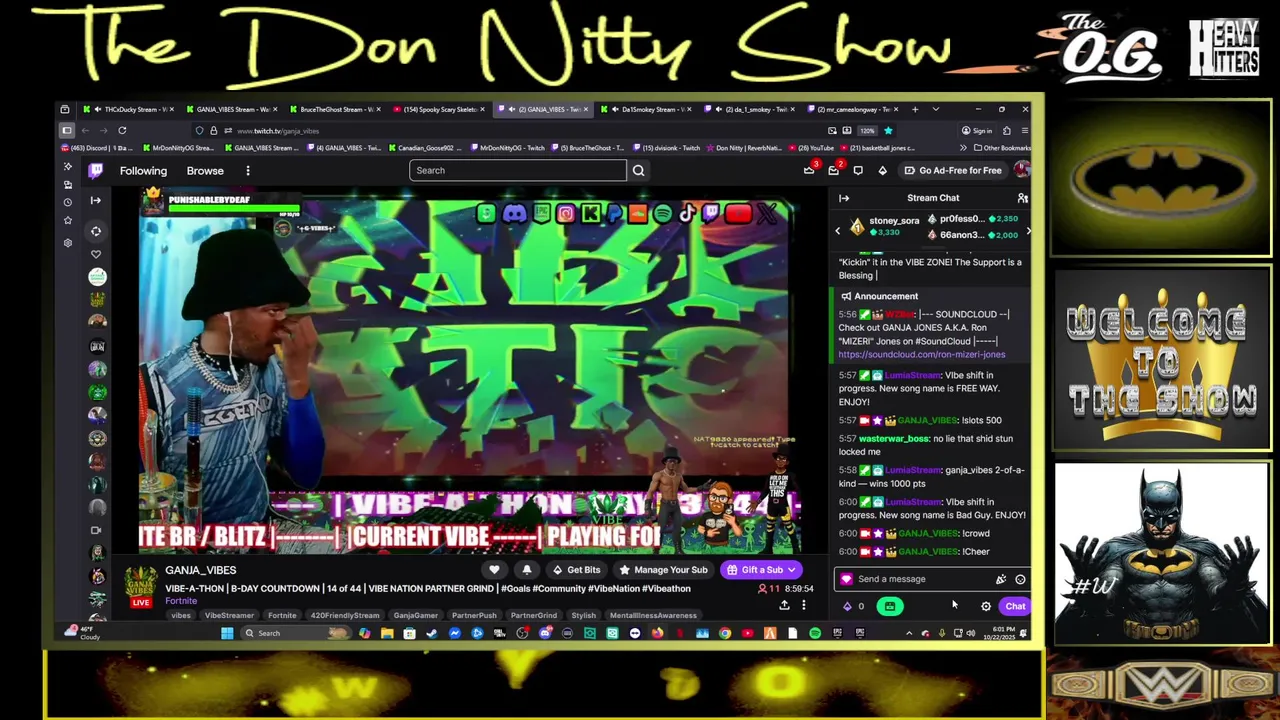
Task: Click Go Ad-Free for Free button
Action: tap(951, 170)
